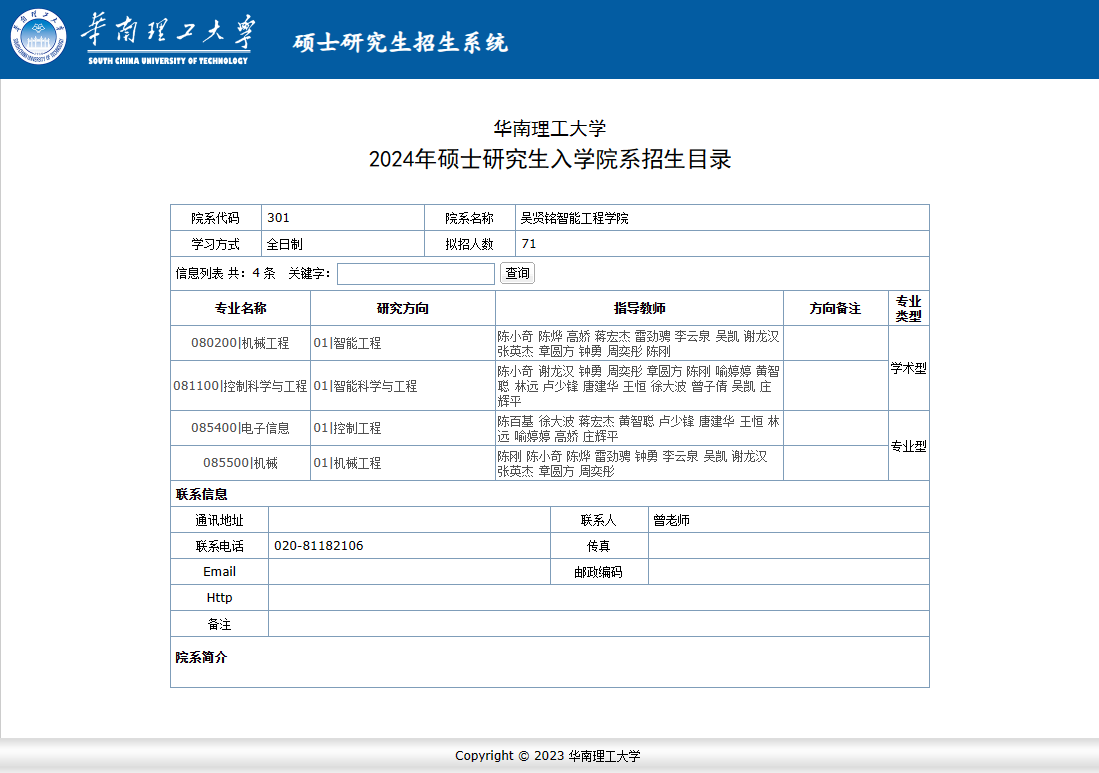Screen dimensions: 1099x773
Task: Click the 吴贤铭智能工程学院 department name
Action: pyautogui.click(x=574, y=218)
